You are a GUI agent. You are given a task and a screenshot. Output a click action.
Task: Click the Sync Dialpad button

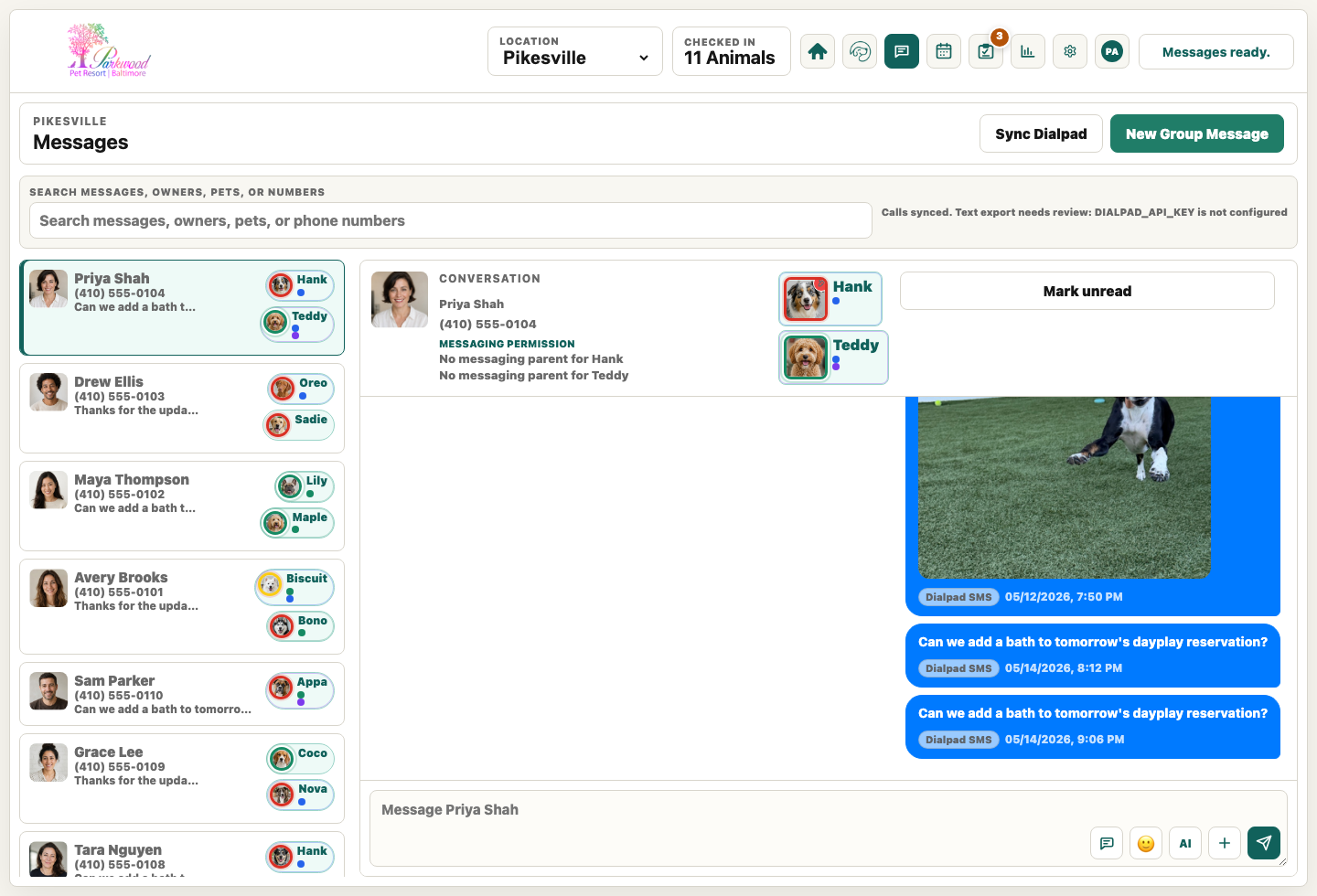[x=1041, y=133]
